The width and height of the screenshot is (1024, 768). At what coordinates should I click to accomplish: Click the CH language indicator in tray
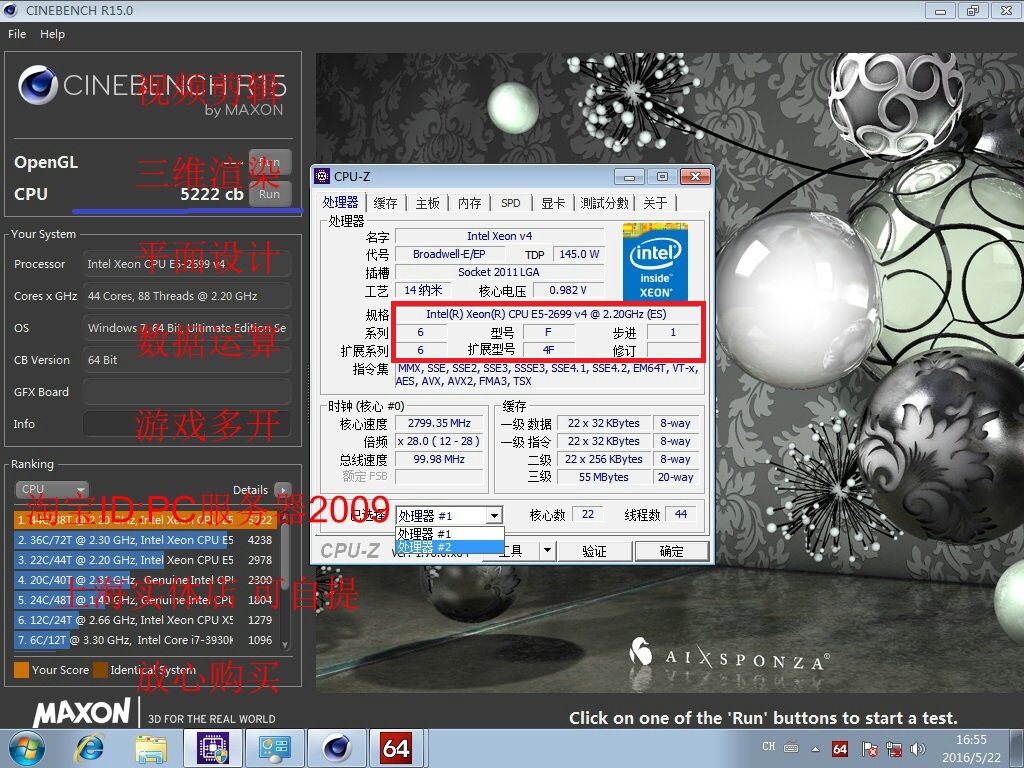769,746
